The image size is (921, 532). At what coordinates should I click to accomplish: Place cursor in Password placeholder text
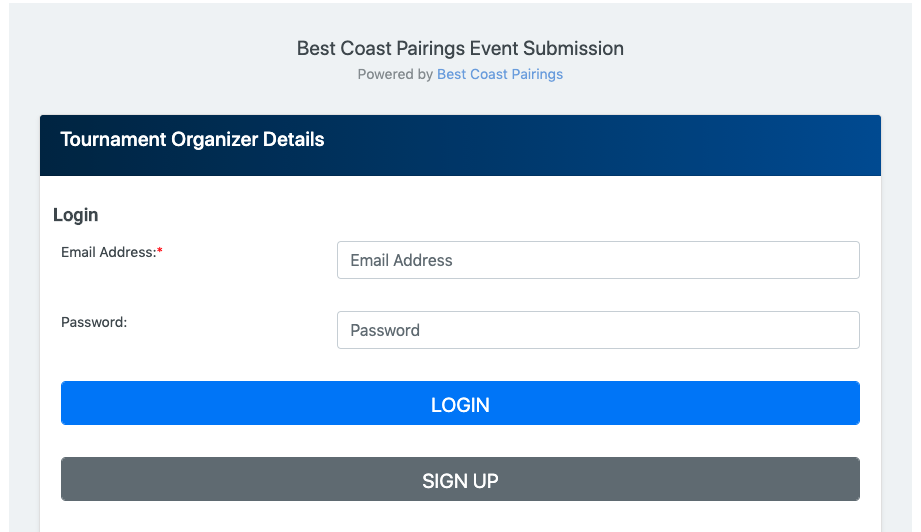tap(385, 330)
